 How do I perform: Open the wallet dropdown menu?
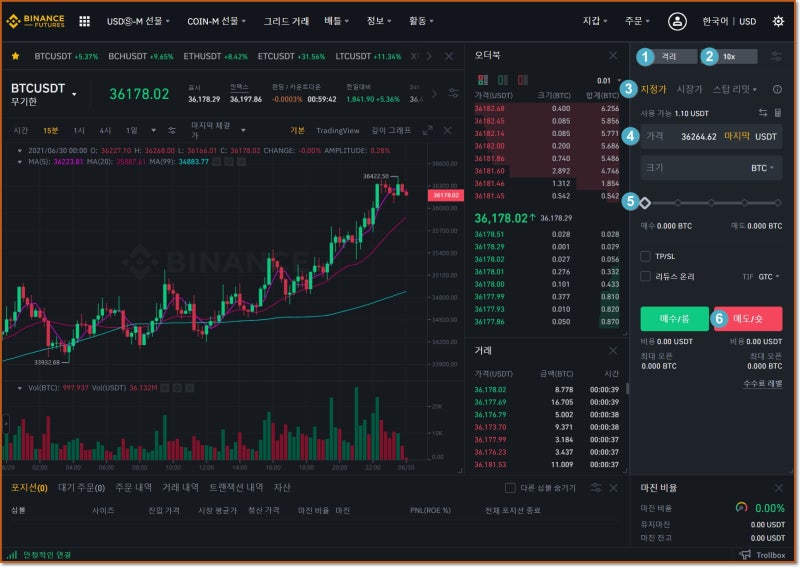click(x=595, y=21)
